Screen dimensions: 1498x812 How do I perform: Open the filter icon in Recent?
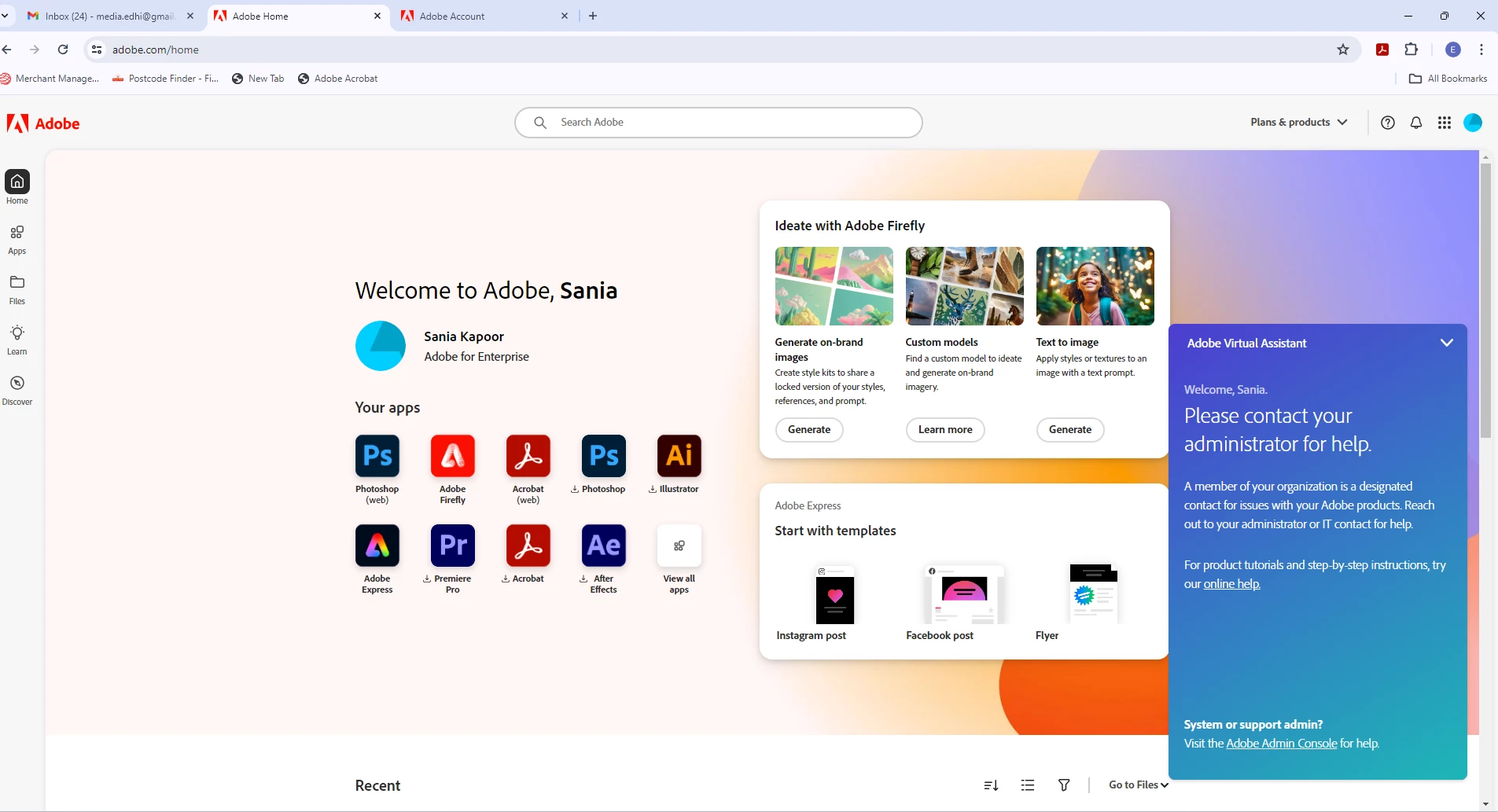click(1064, 785)
